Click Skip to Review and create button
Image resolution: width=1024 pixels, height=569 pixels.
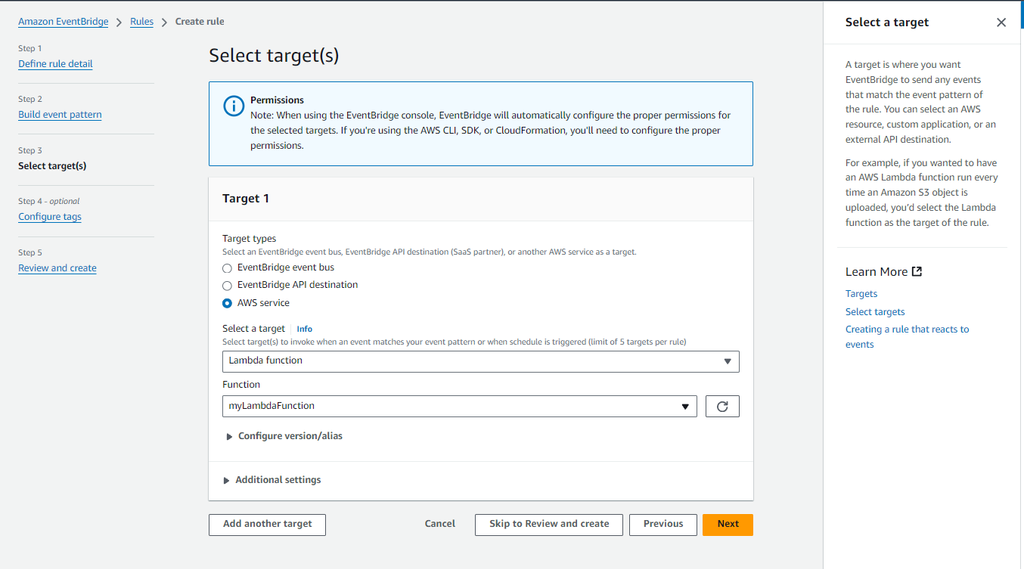pyautogui.click(x=549, y=524)
